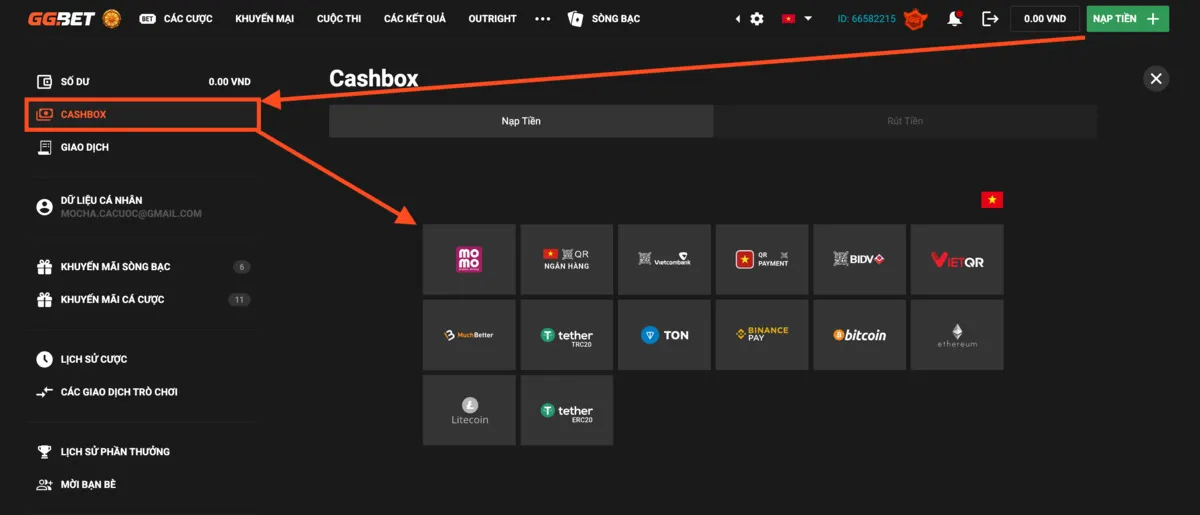Choose Ethereum deposit tile

point(957,335)
